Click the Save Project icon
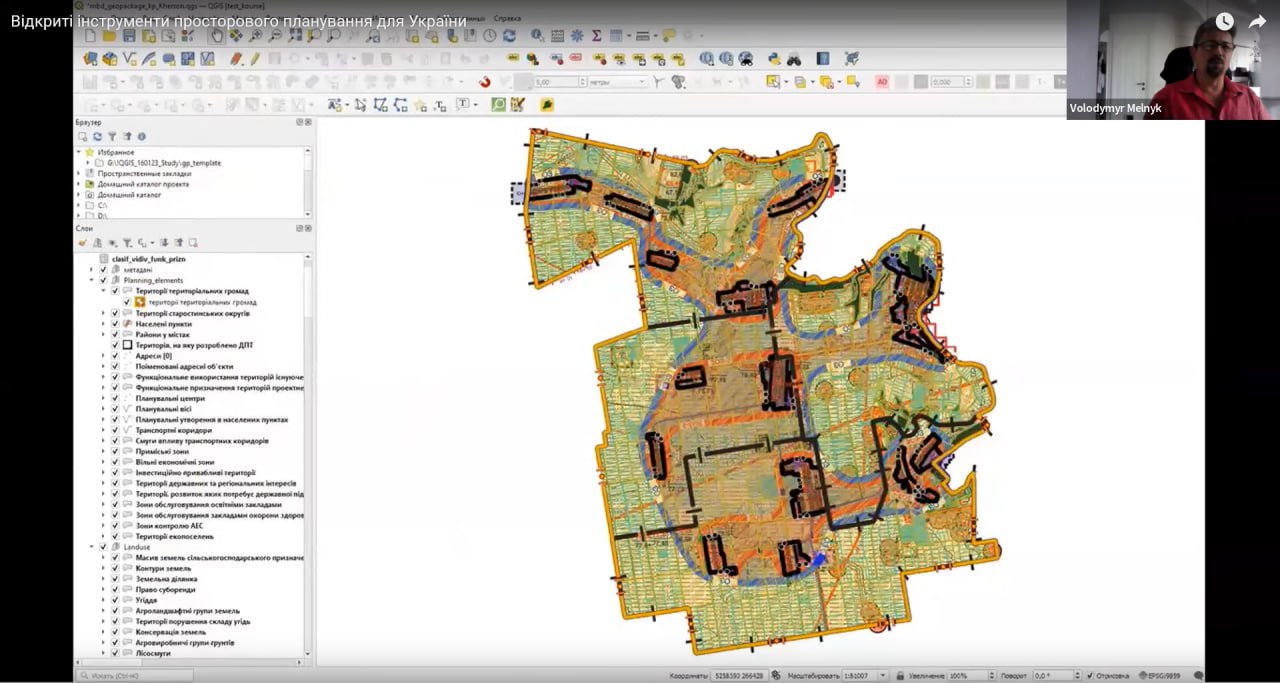1280x683 pixels. pyautogui.click(x=130, y=36)
